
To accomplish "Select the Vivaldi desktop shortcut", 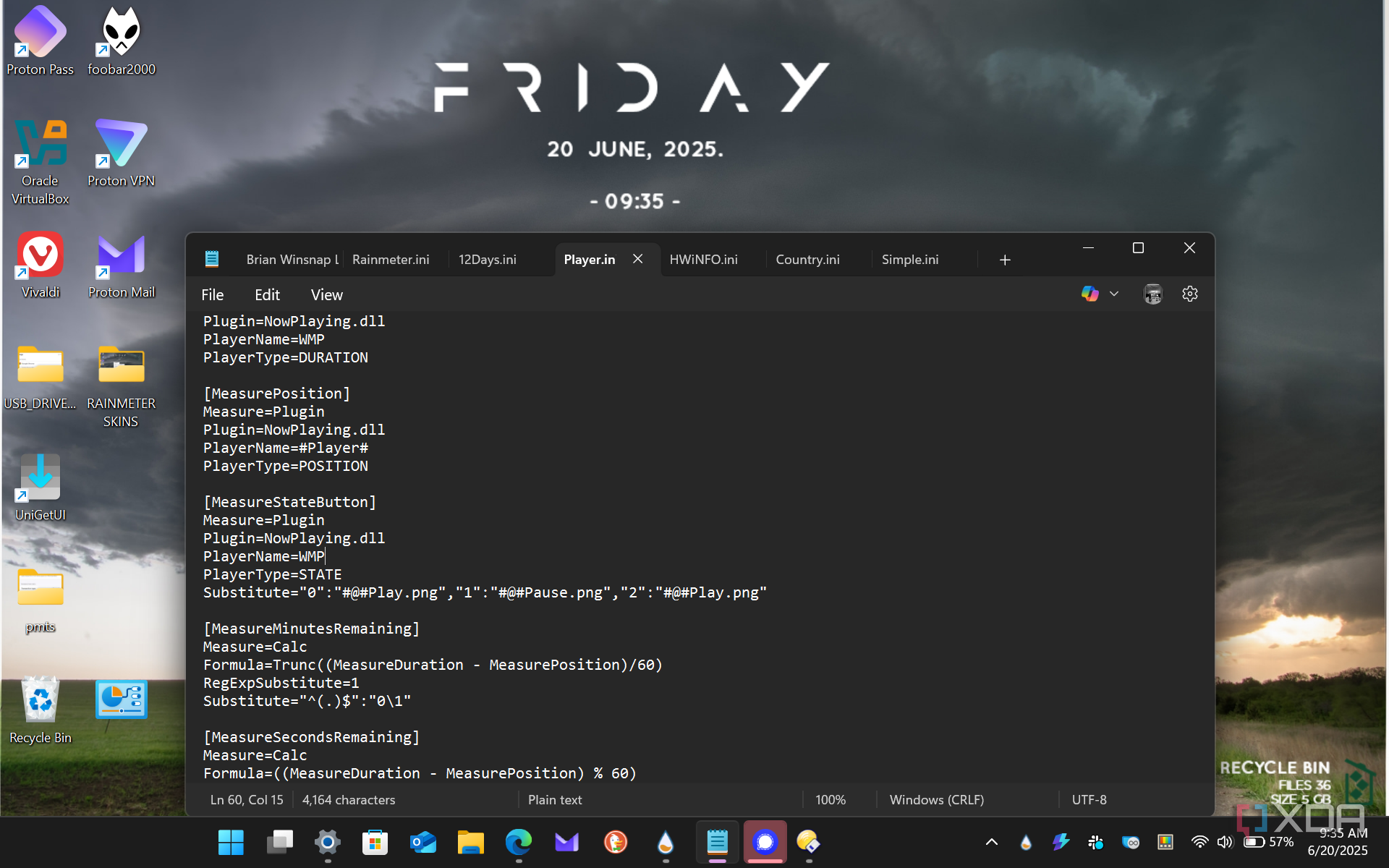I will click(41, 265).
